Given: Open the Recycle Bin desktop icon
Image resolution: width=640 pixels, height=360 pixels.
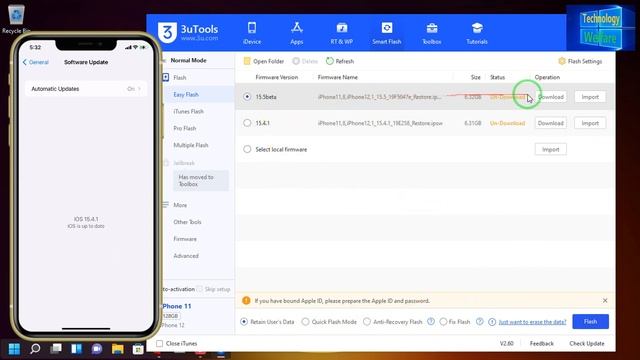Looking at the screenshot, I should point(16,19).
